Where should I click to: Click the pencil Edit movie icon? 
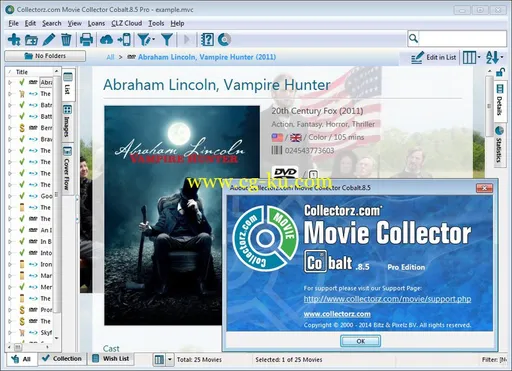pos(49,40)
